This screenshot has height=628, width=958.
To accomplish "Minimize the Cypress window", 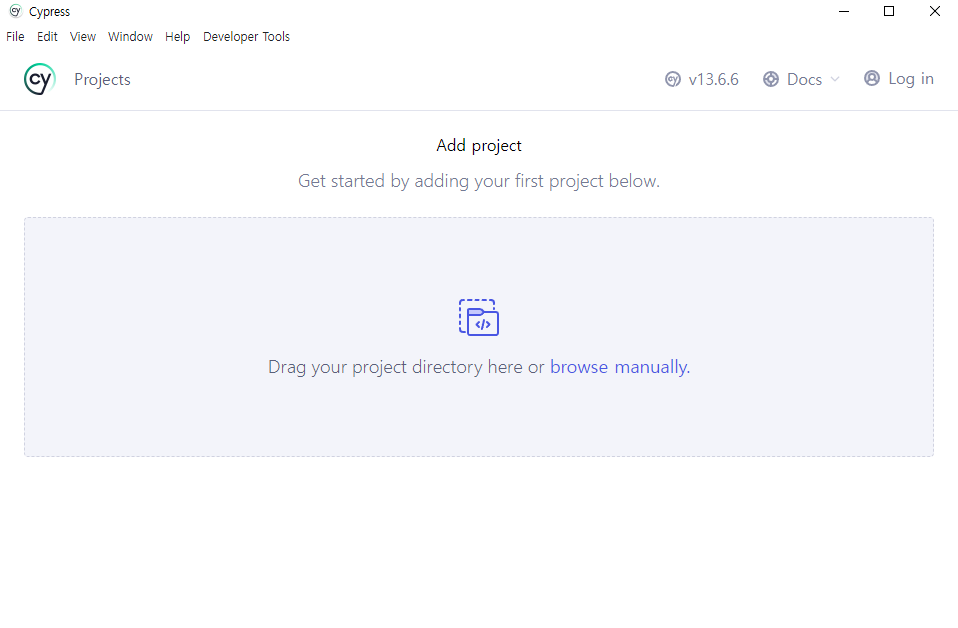I will 844,11.
